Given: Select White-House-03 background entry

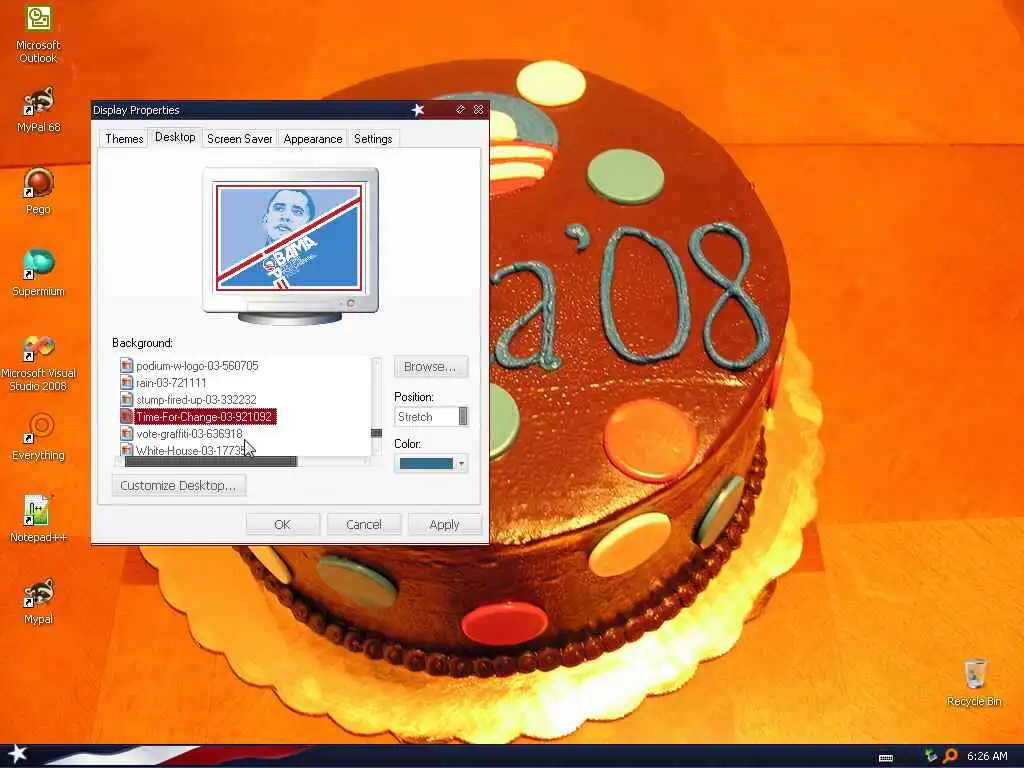Looking at the screenshot, I should [x=191, y=450].
